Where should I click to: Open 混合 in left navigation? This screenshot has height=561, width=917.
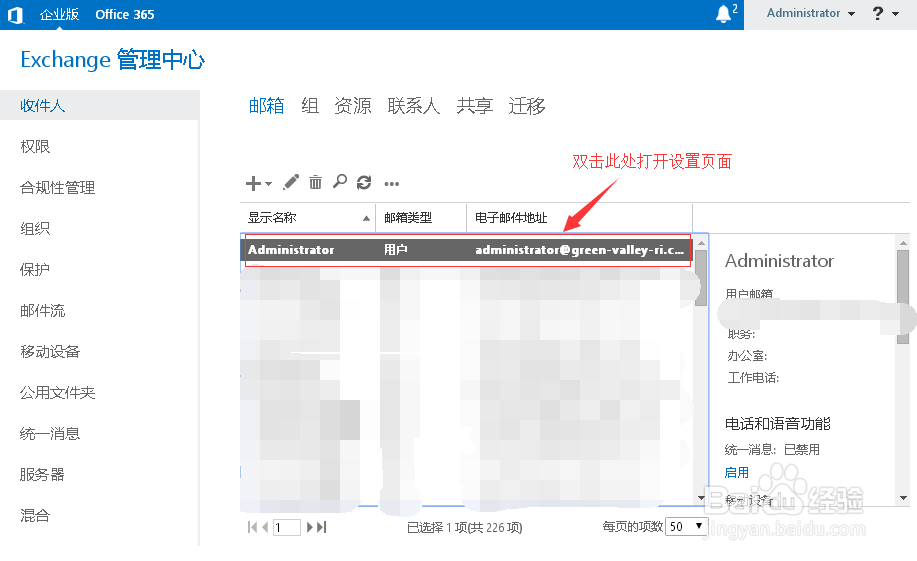pyautogui.click(x=35, y=515)
